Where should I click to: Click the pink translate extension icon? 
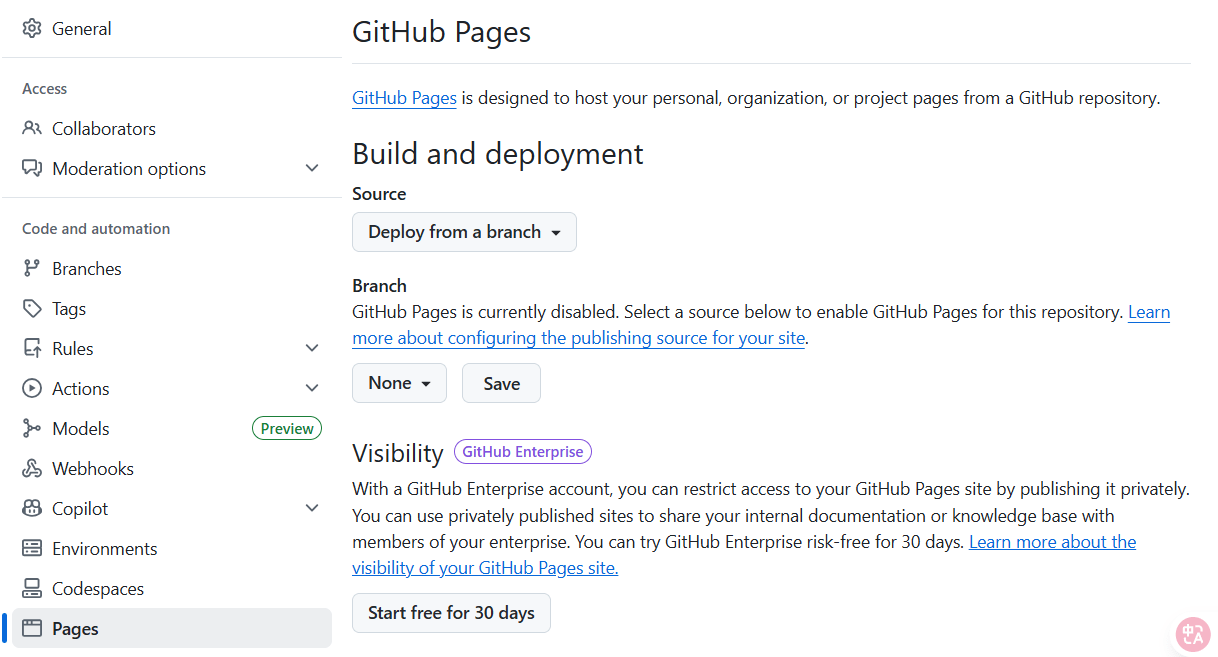coord(1193,634)
